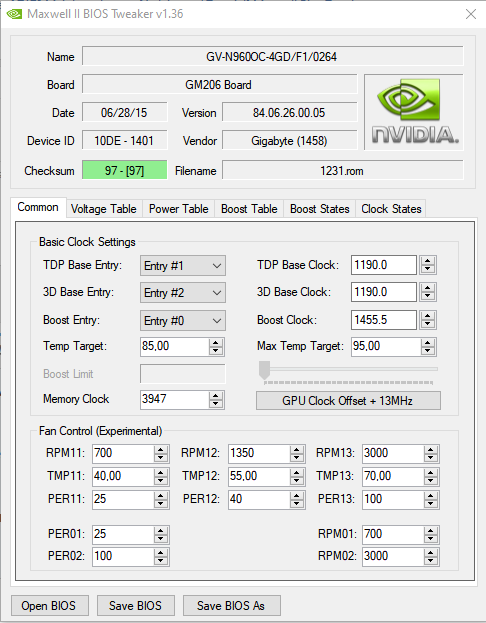Viewport: 486px width, 623px height.
Task: Click the Board field GM206 Board
Action: tap(220, 84)
